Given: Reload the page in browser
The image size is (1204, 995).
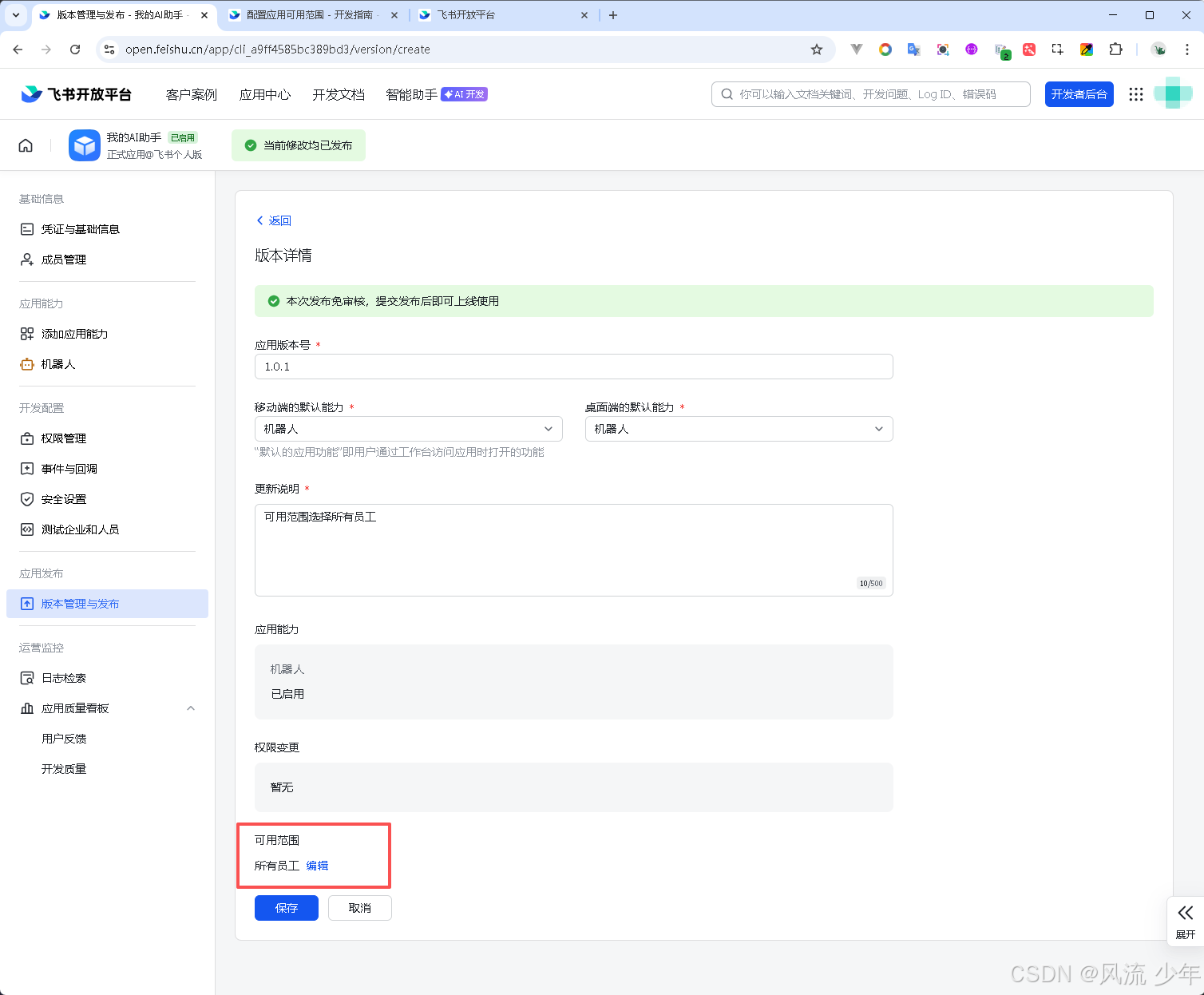Looking at the screenshot, I should coord(75,50).
